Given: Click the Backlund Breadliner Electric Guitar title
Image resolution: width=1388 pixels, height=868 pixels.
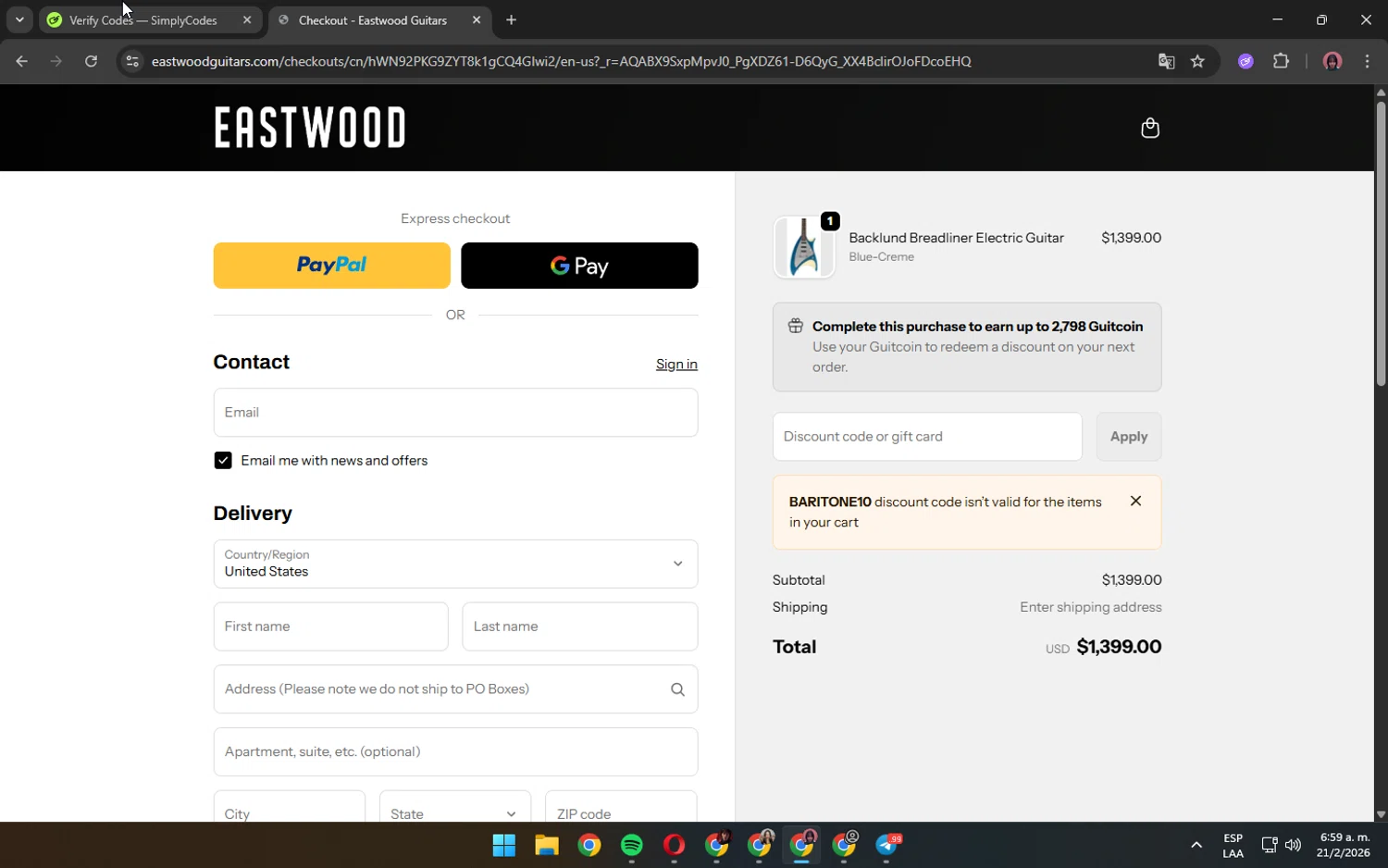Looking at the screenshot, I should coord(956,238).
